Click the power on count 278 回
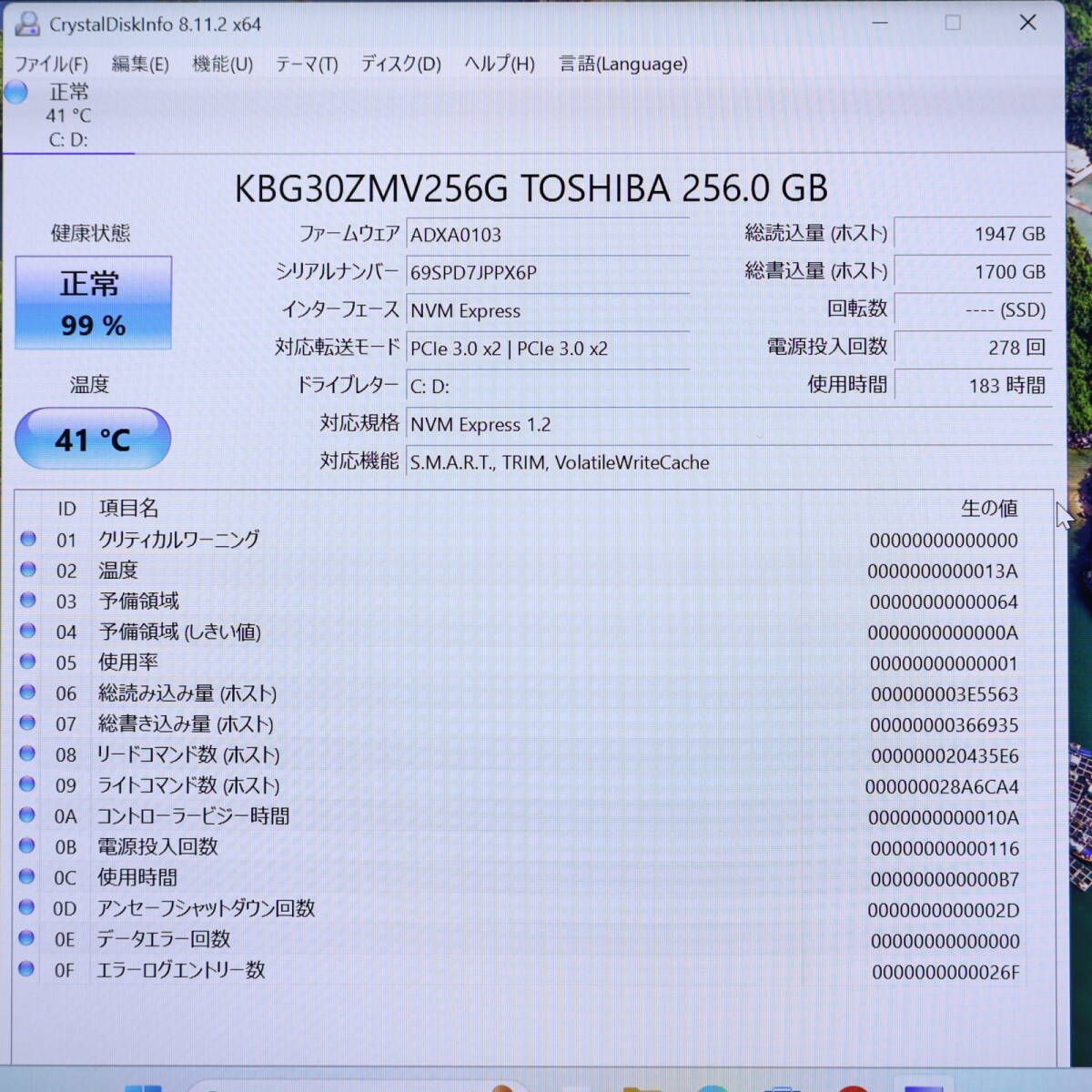 coord(973,348)
